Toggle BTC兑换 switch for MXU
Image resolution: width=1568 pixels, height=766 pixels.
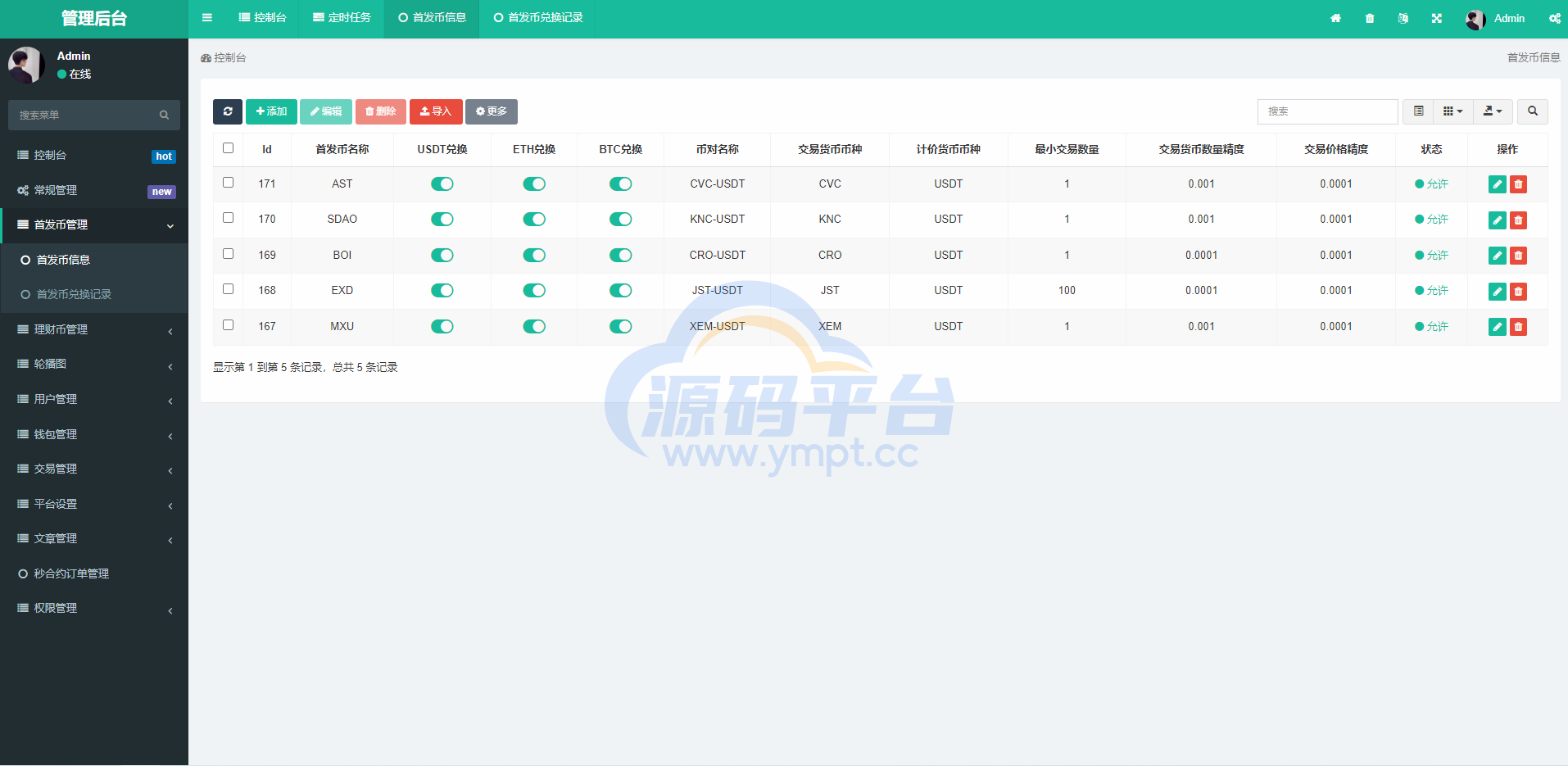click(x=620, y=327)
